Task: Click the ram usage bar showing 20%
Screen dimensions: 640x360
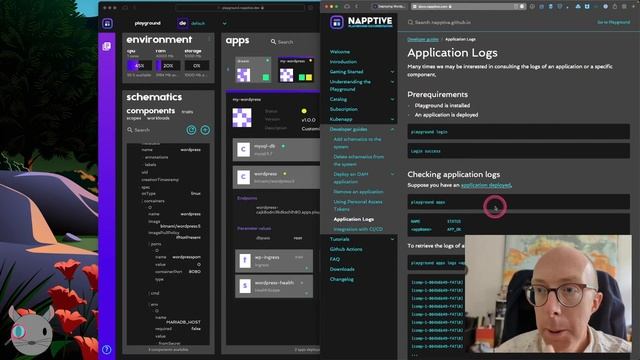Action: click(x=168, y=65)
